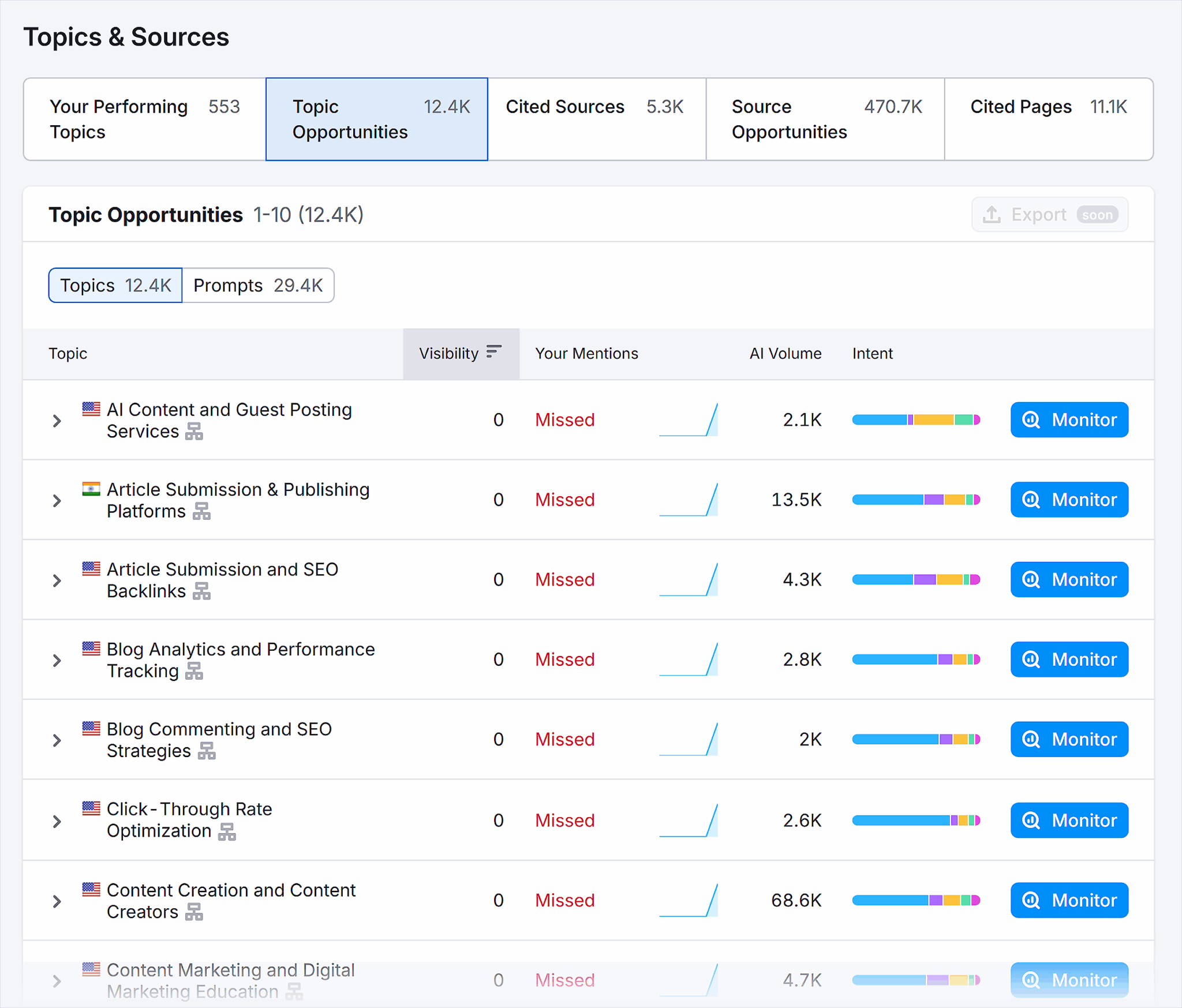Click the Visibility sort icon
The image size is (1182, 1008).
493,351
